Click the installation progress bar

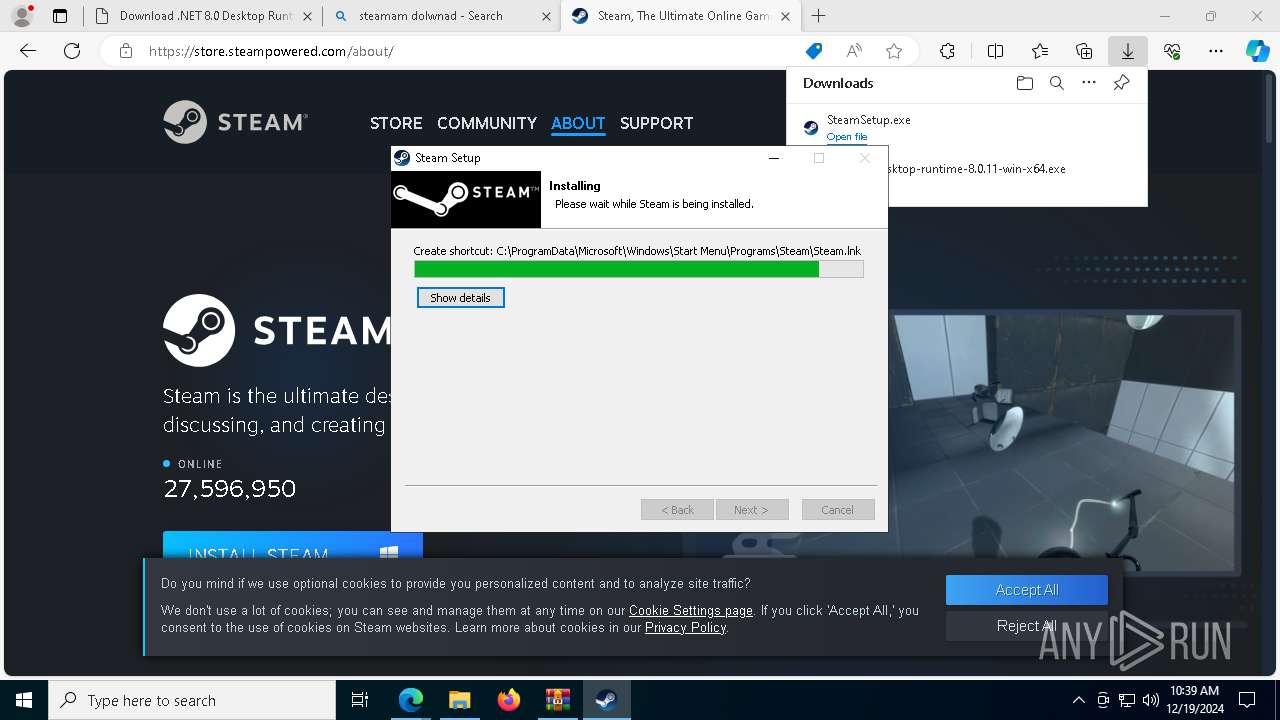click(638, 269)
